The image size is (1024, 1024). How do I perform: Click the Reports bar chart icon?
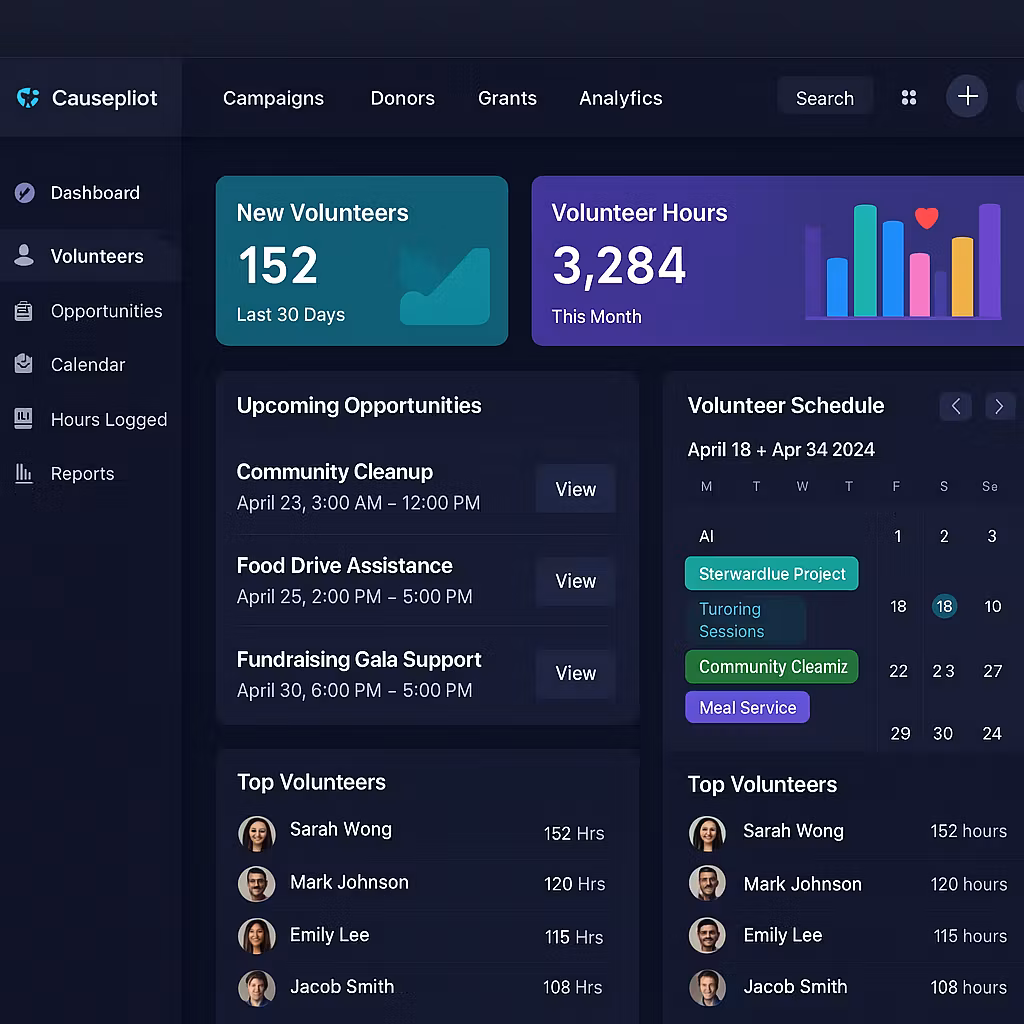(24, 474)
